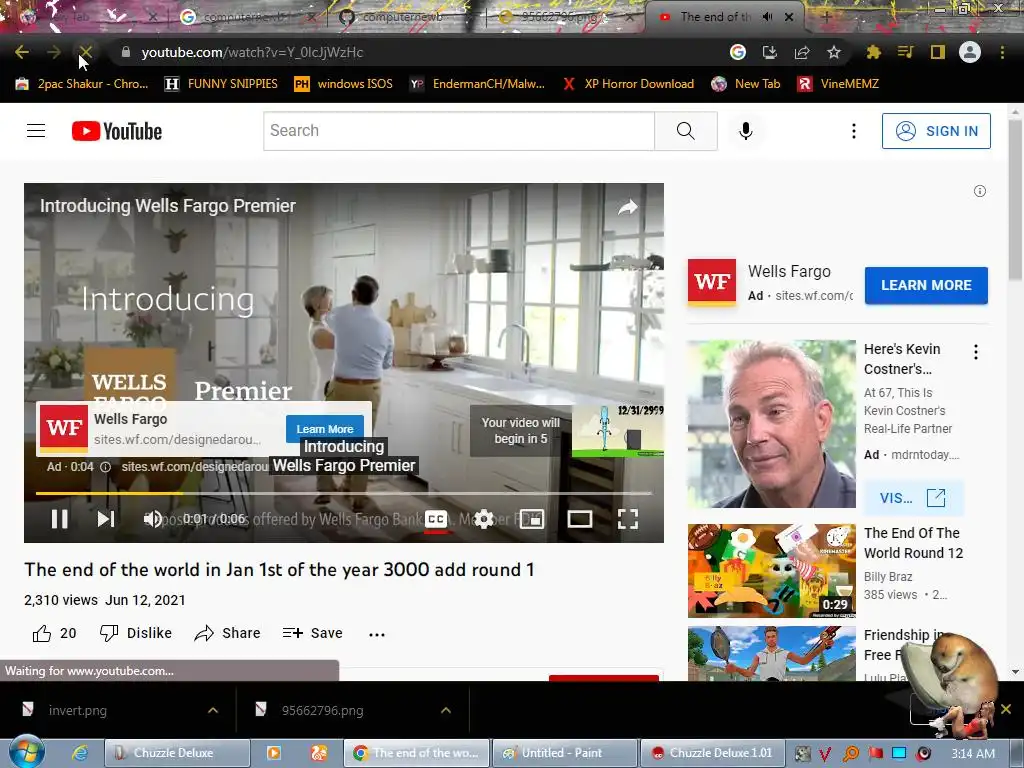This screenshot has height=768, width=1024.
Task: Click the address bar URL
Action: tap(252, 52)
